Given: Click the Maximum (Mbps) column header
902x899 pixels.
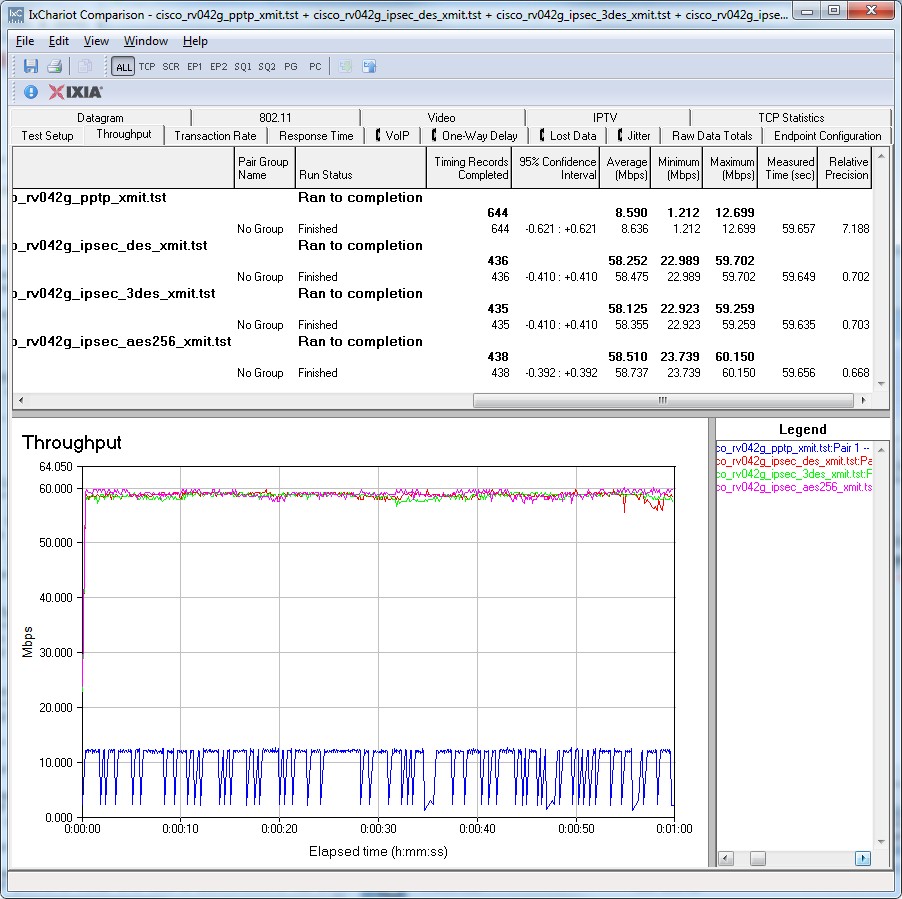Looking at the screenshot, I should point(730,168).
